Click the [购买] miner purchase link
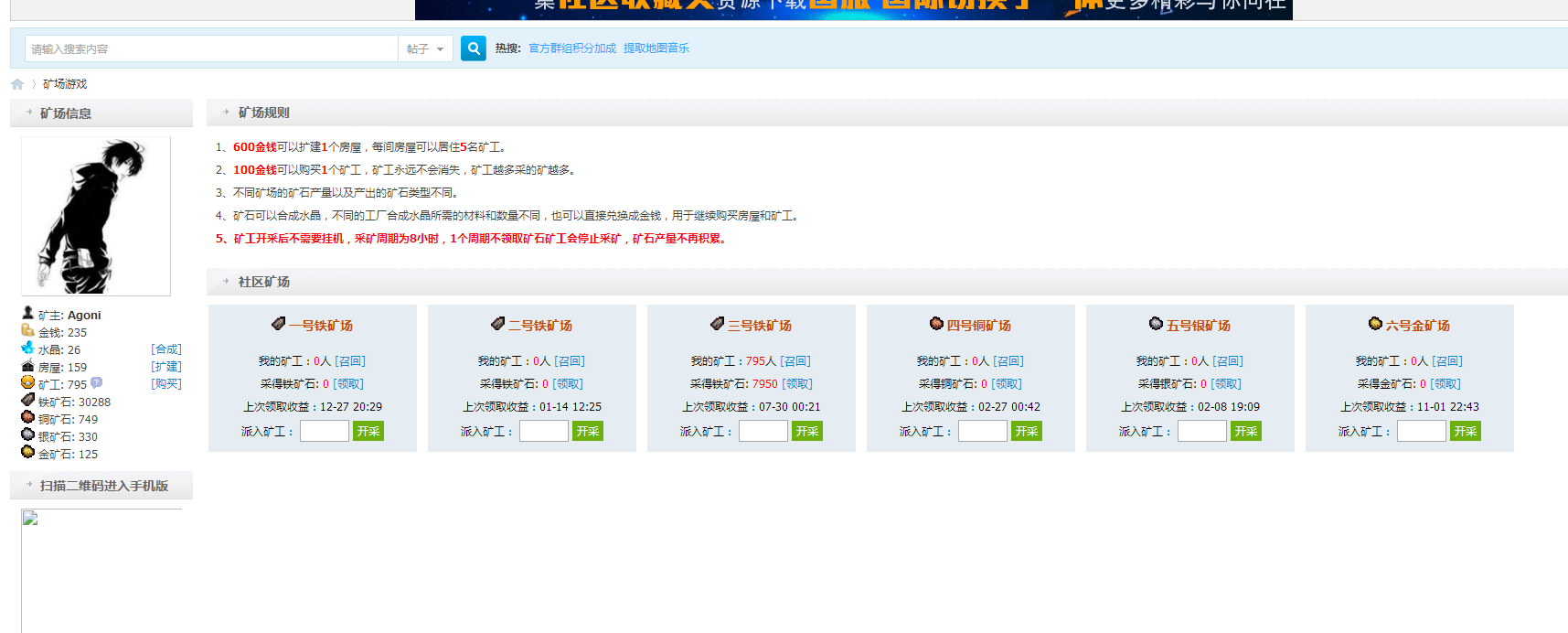 166,384
